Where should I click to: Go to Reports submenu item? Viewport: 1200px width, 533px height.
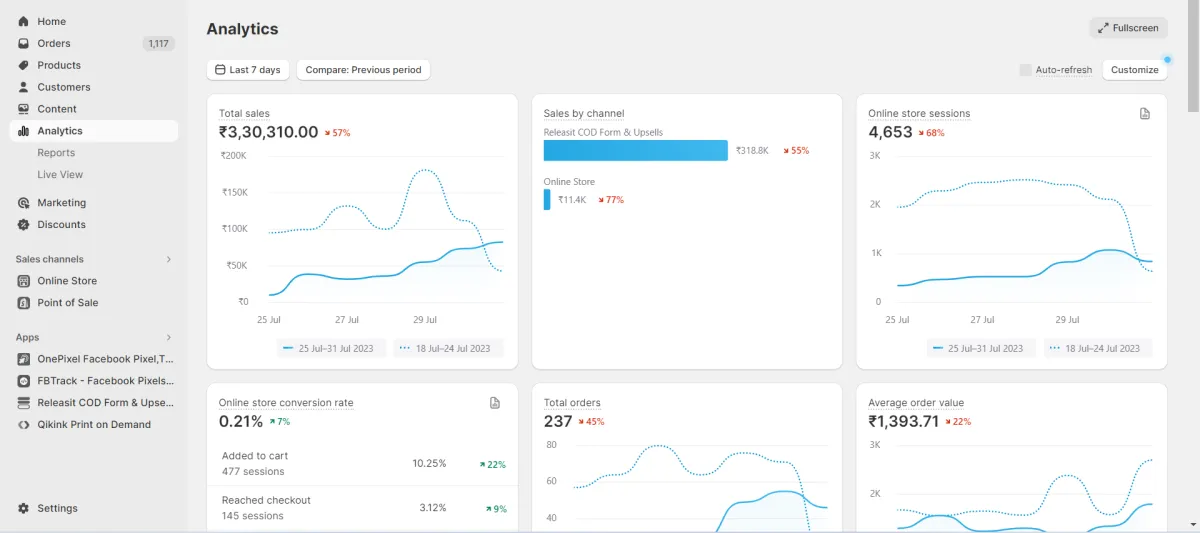(x=56, y=153)
